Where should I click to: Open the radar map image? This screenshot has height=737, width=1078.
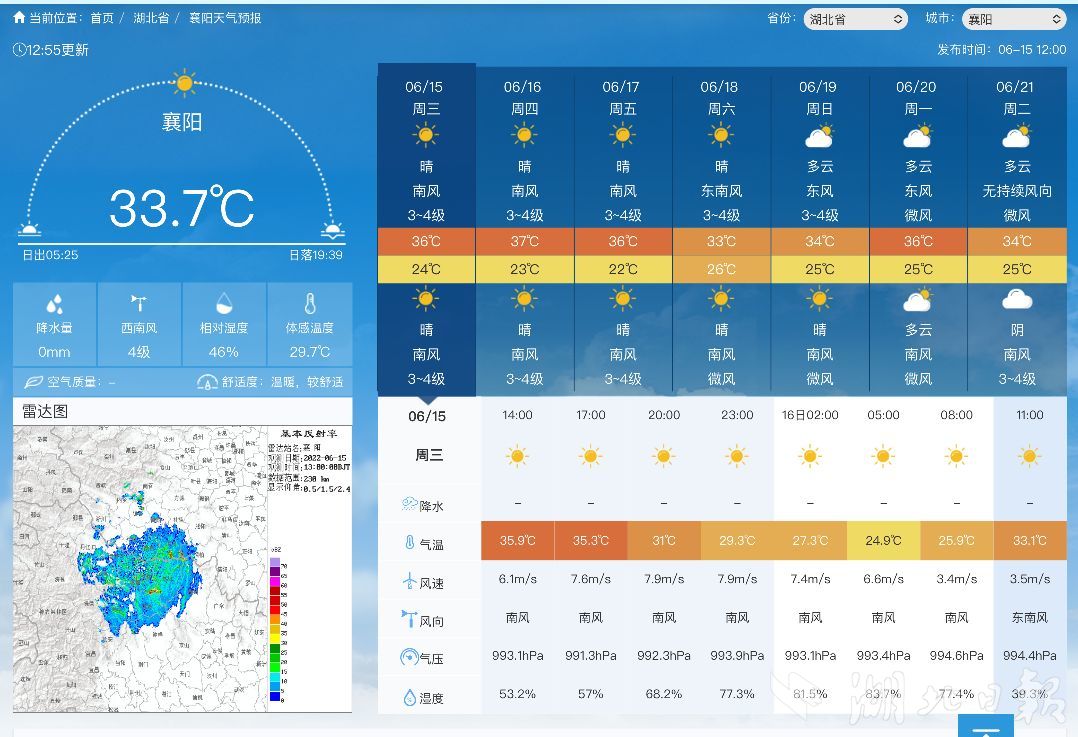182,569
